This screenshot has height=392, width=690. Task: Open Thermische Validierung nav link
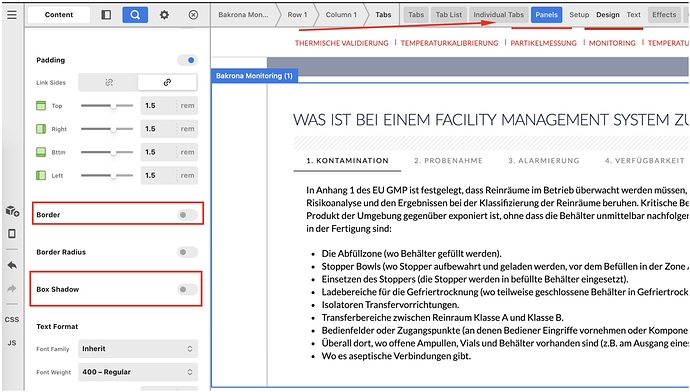(x=341, y=43)
